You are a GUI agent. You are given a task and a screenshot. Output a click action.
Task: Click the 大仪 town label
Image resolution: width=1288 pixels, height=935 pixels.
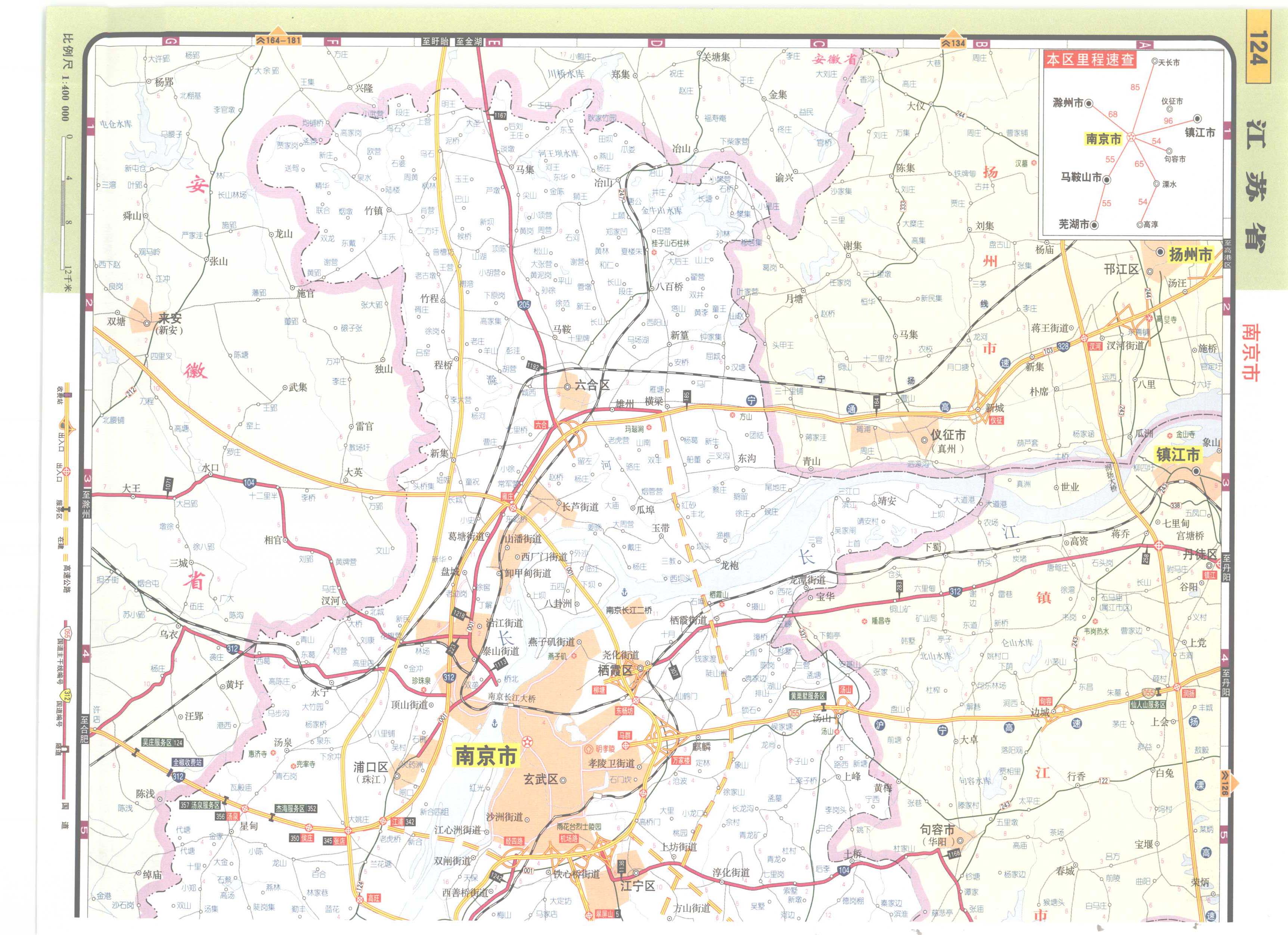point(915,106)
